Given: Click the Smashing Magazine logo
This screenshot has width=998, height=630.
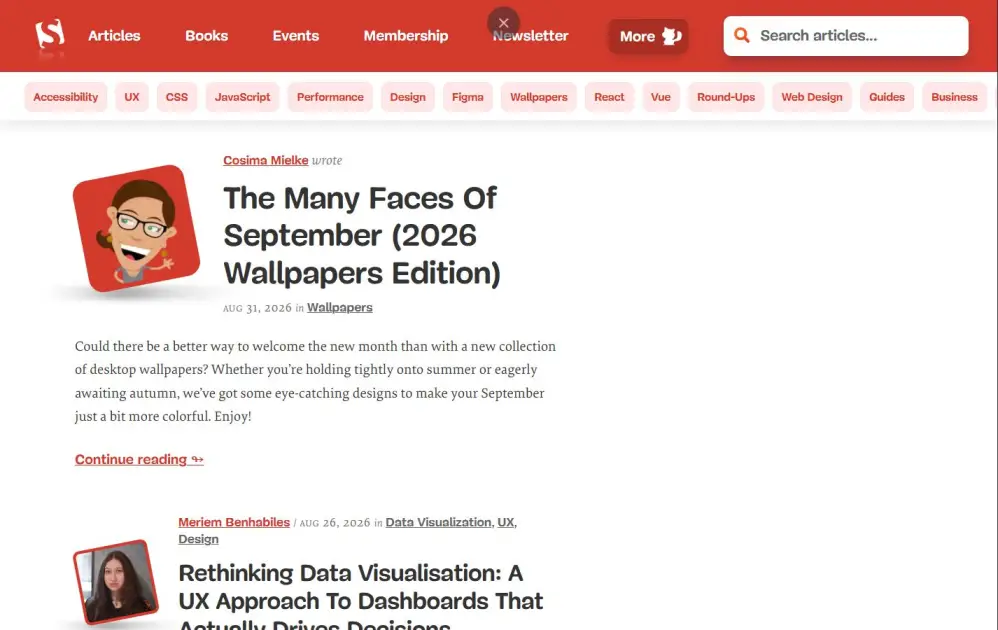Looking at the screenshot, I should click(x=50, y=34).
